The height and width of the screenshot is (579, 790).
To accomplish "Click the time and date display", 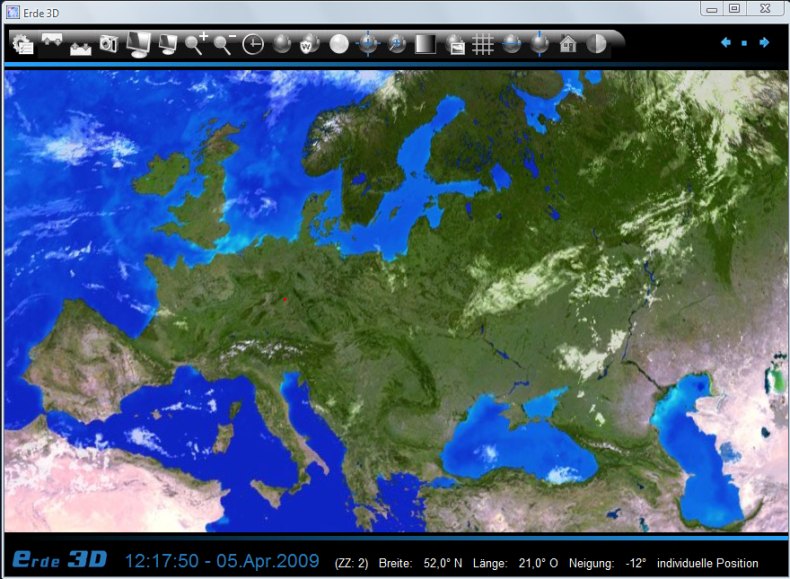I will point(221,559).
